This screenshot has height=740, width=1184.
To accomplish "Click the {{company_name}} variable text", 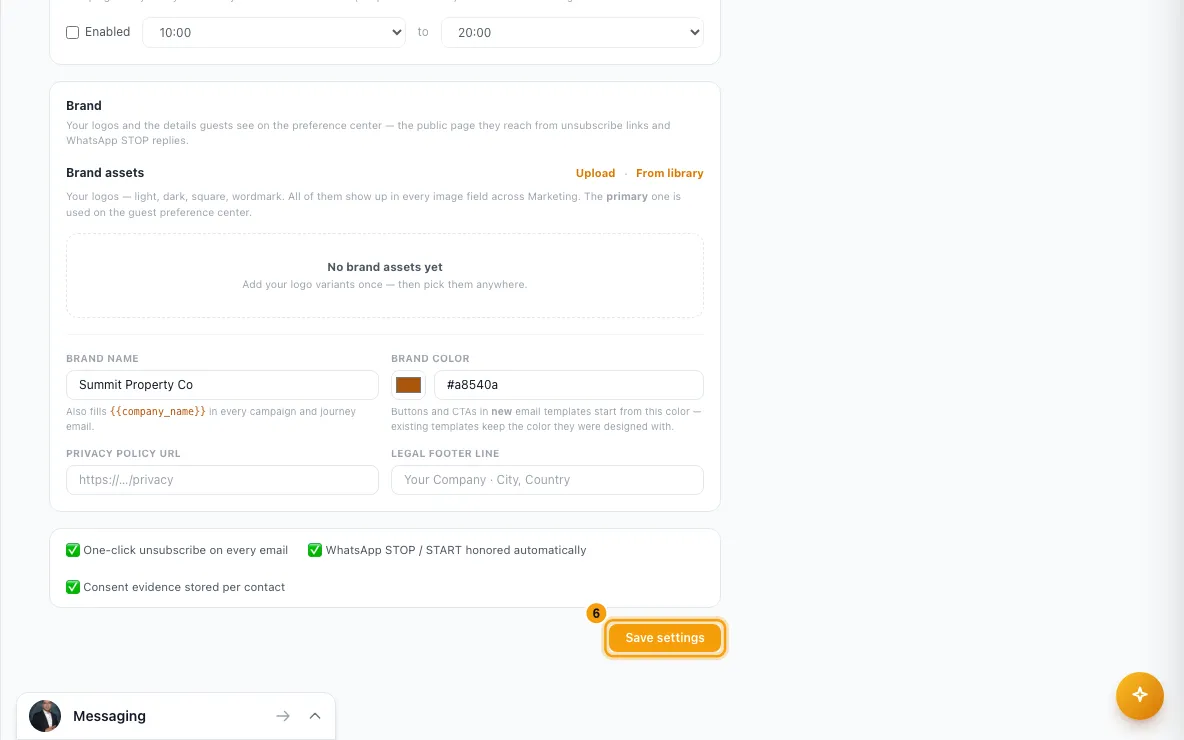I will click(x=158, y=412).
